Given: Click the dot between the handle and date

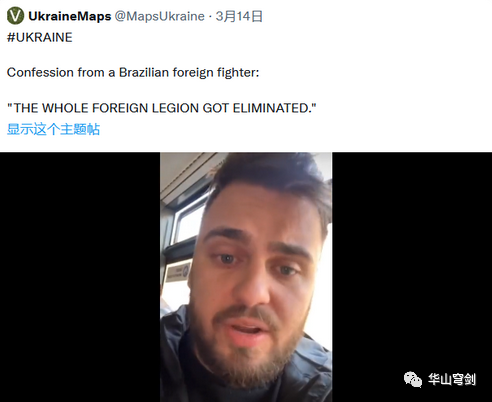Looking at the screenshot, I should (x=210, y=16).
